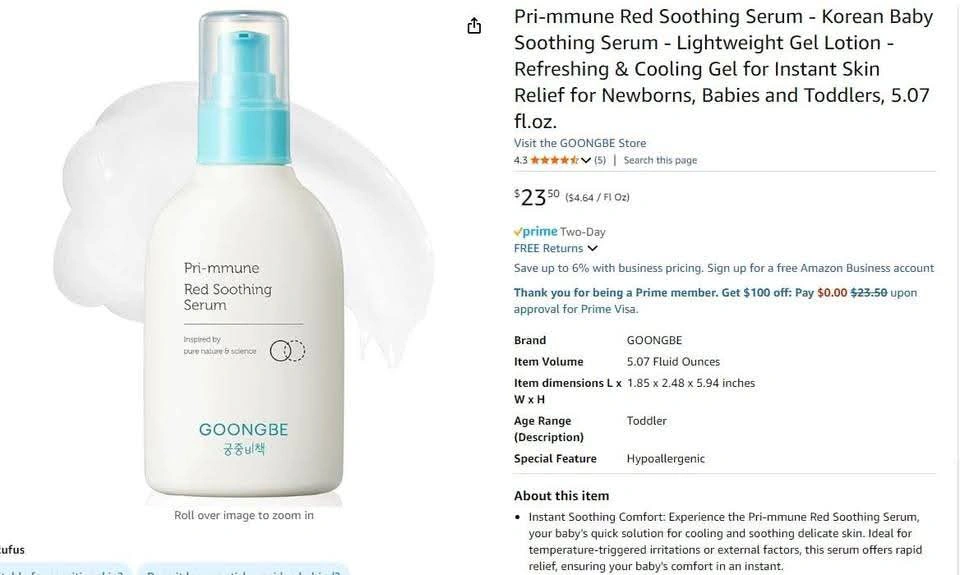
Task: Click the Prime checkmark logo
Action: pos(535,231)
